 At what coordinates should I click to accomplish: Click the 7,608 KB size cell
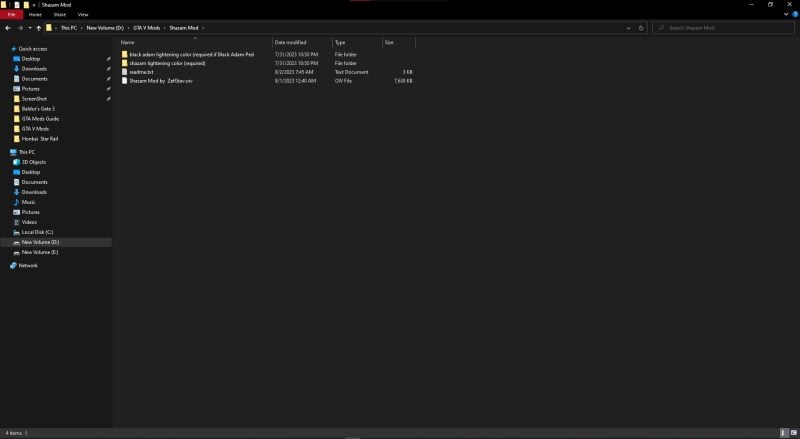coord(403,81)
